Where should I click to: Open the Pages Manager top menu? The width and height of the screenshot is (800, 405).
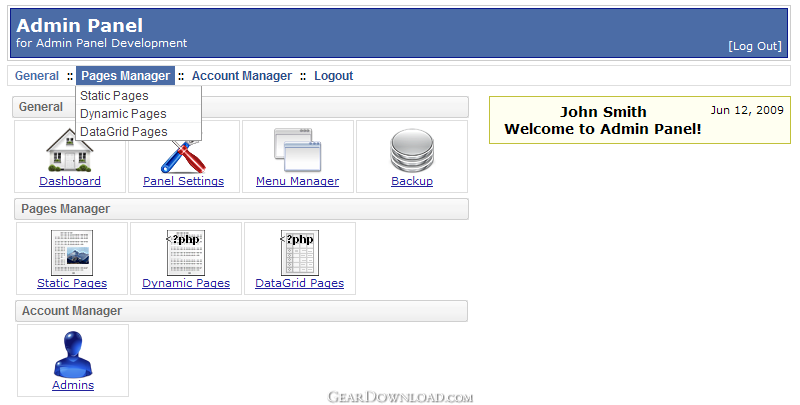coord(125,76)
